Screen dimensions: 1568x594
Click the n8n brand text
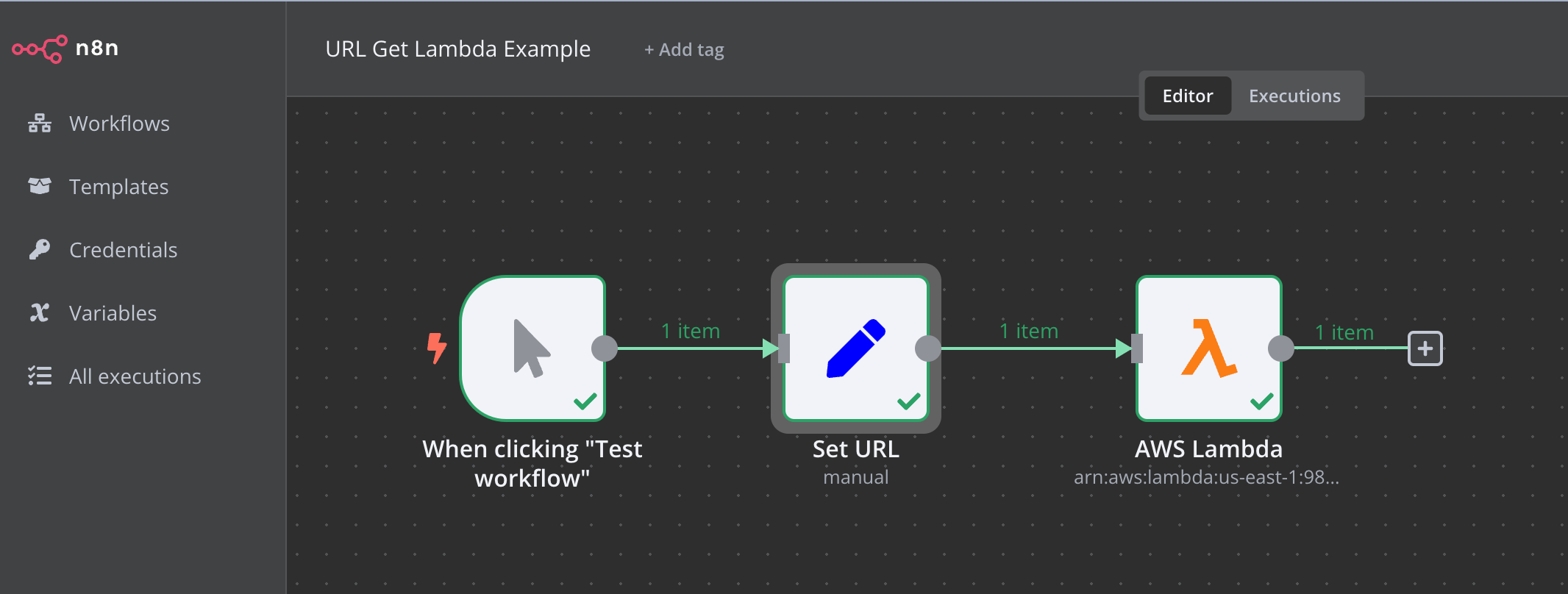pyautogui.click(x=97, y=48)
